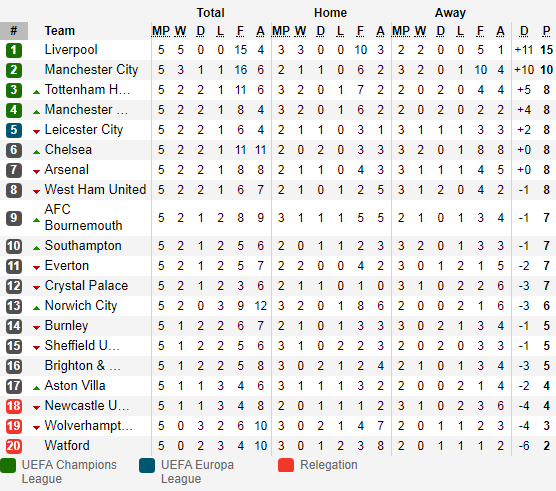Sort by the points P column header

[x=546, y=31]
